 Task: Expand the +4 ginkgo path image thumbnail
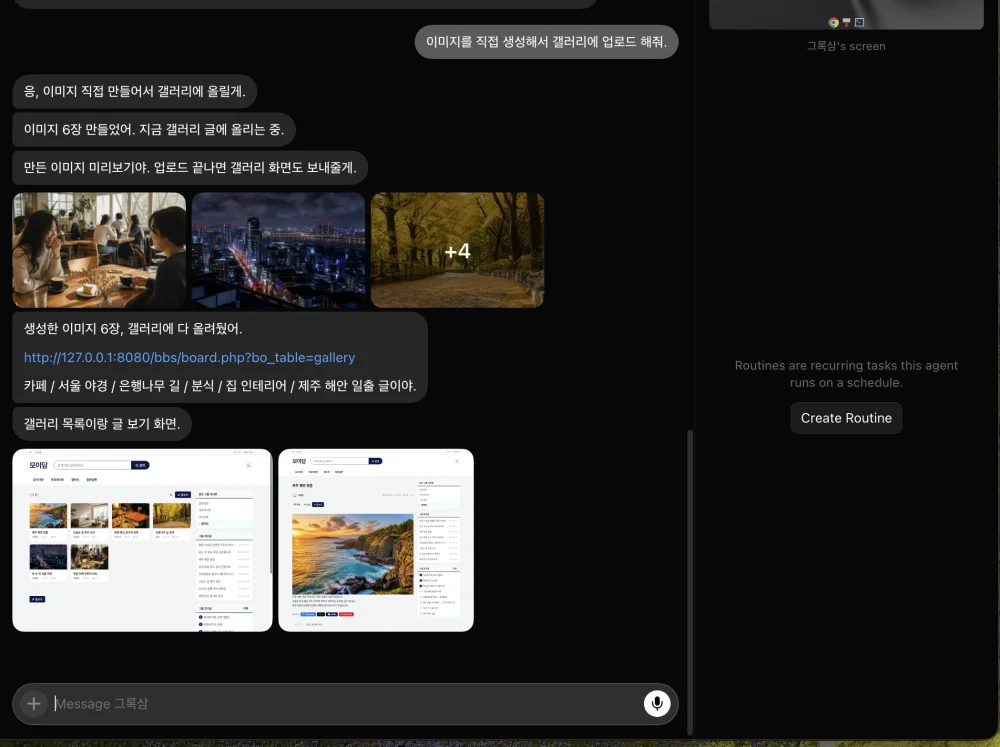[x=458, y=250]
